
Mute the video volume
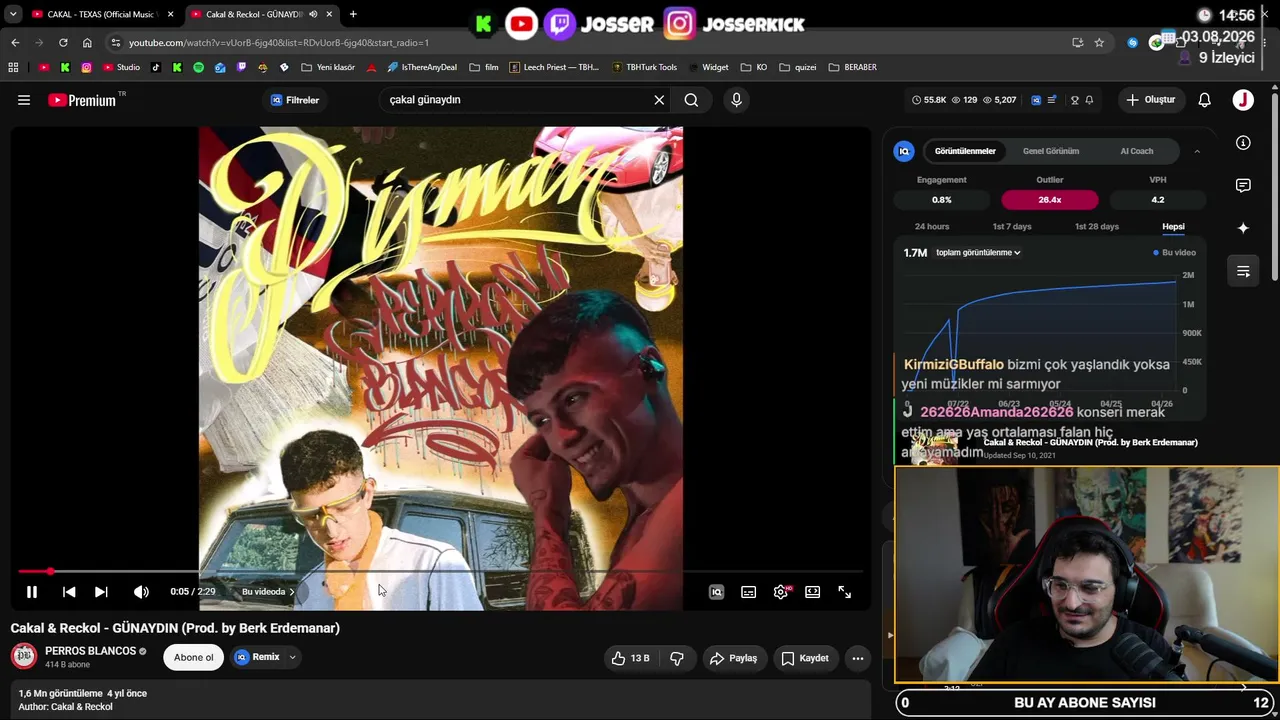pyautogui.click(x=141, y=592)
